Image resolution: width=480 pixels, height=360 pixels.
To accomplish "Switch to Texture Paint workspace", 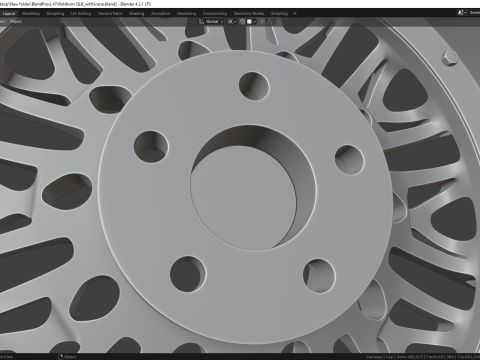I will (110, 14).
